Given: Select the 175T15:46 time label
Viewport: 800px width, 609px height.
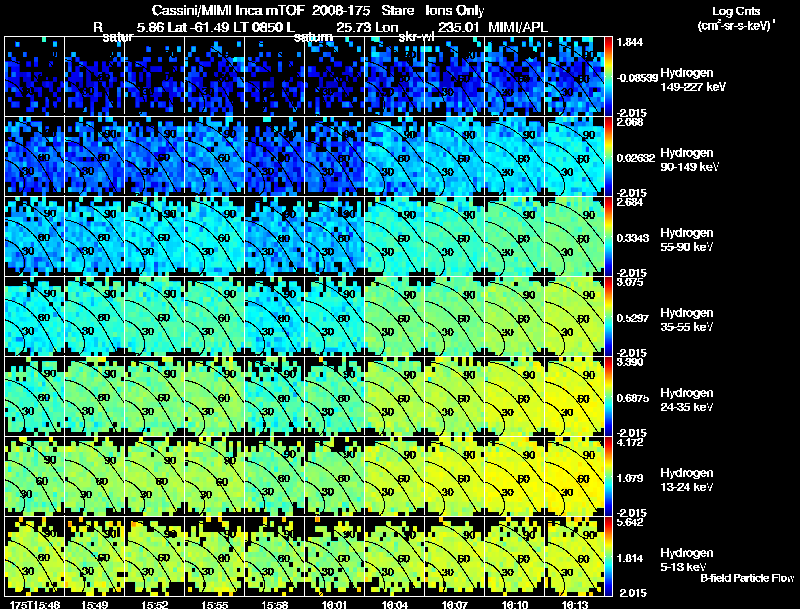Looking at the screenshot, I should point(35,604).
